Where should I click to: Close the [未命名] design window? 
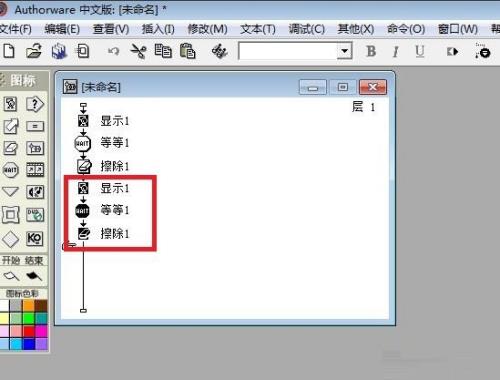coord(373,87)
